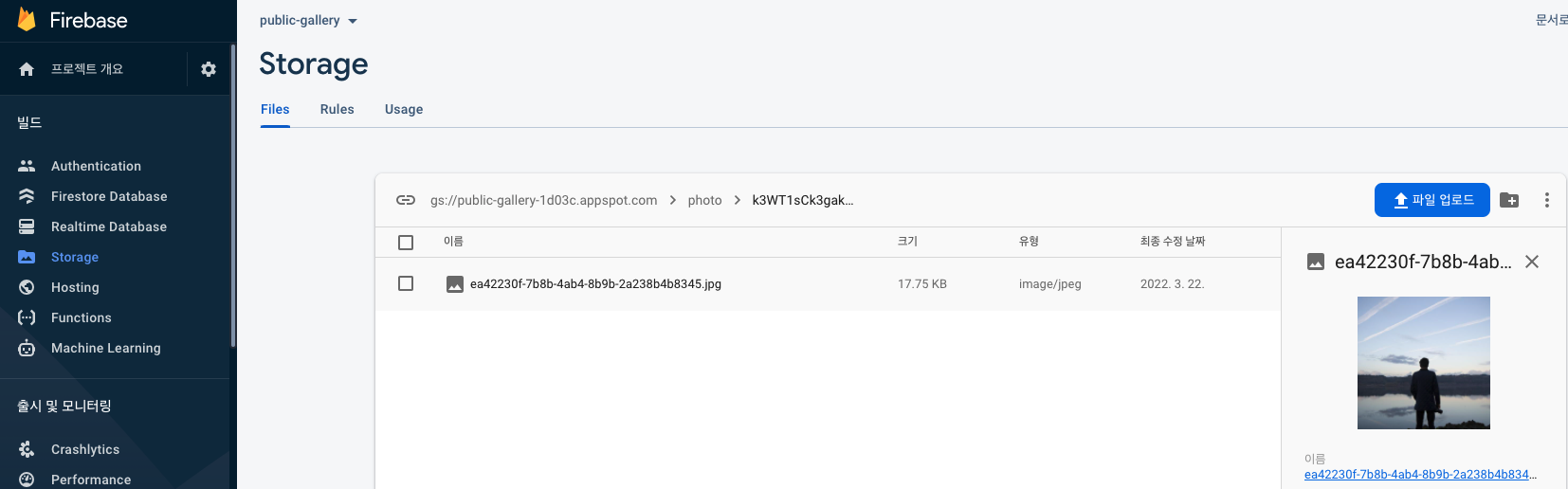Click the Crashlytics icon
Viewport: 1568px width, 489px height.
(27, 449)
